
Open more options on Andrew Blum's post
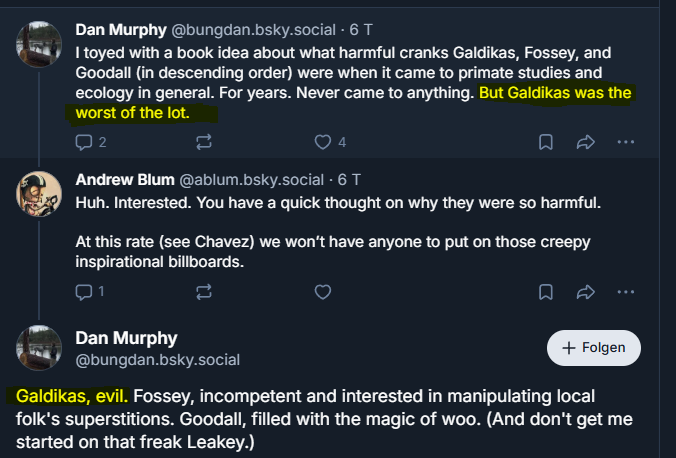coord(626,292)
